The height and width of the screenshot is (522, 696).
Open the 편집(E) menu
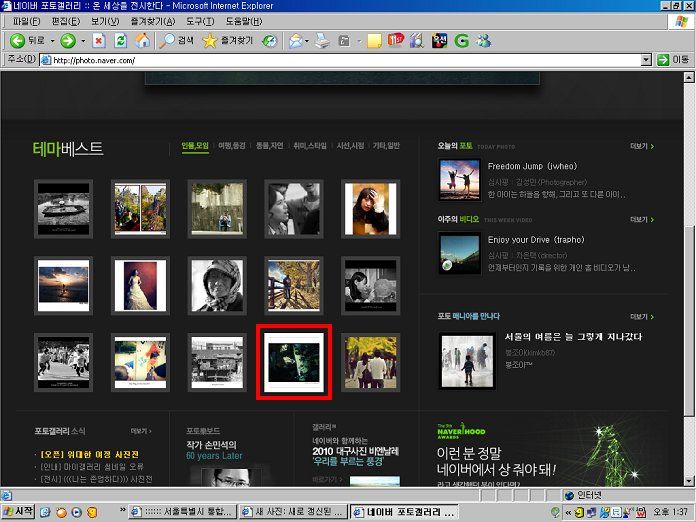[x=66, y=21]
